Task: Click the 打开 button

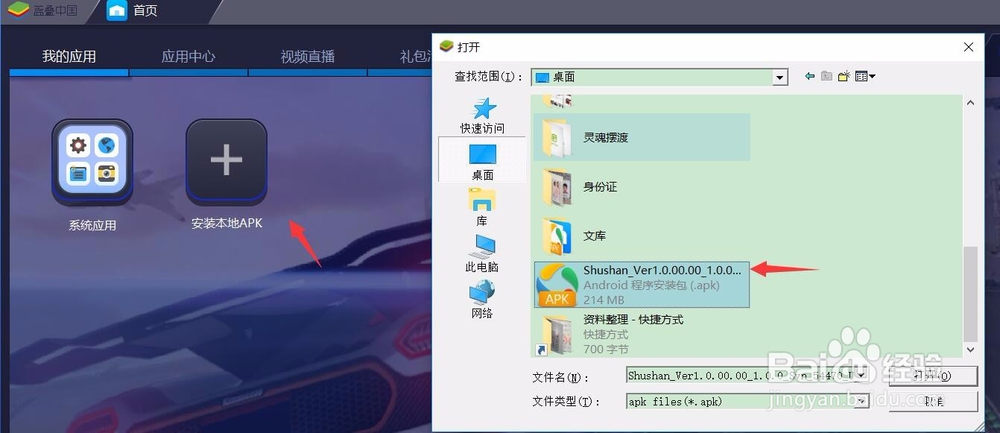Action: point(932,376)
